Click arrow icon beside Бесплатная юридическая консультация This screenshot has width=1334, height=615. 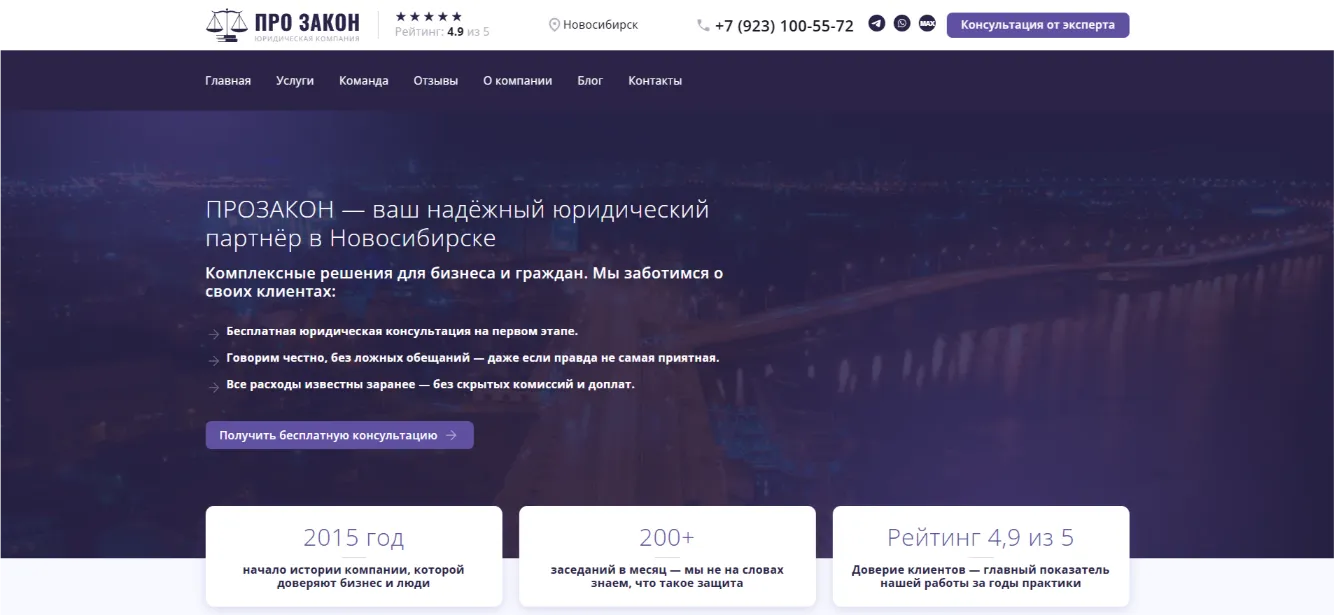(x=213, y=335)
